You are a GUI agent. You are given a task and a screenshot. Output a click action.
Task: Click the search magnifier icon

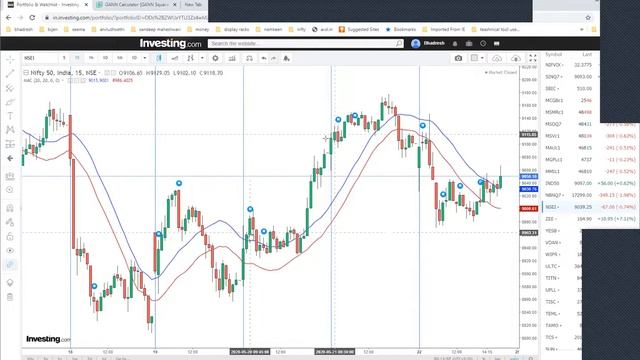399,43
